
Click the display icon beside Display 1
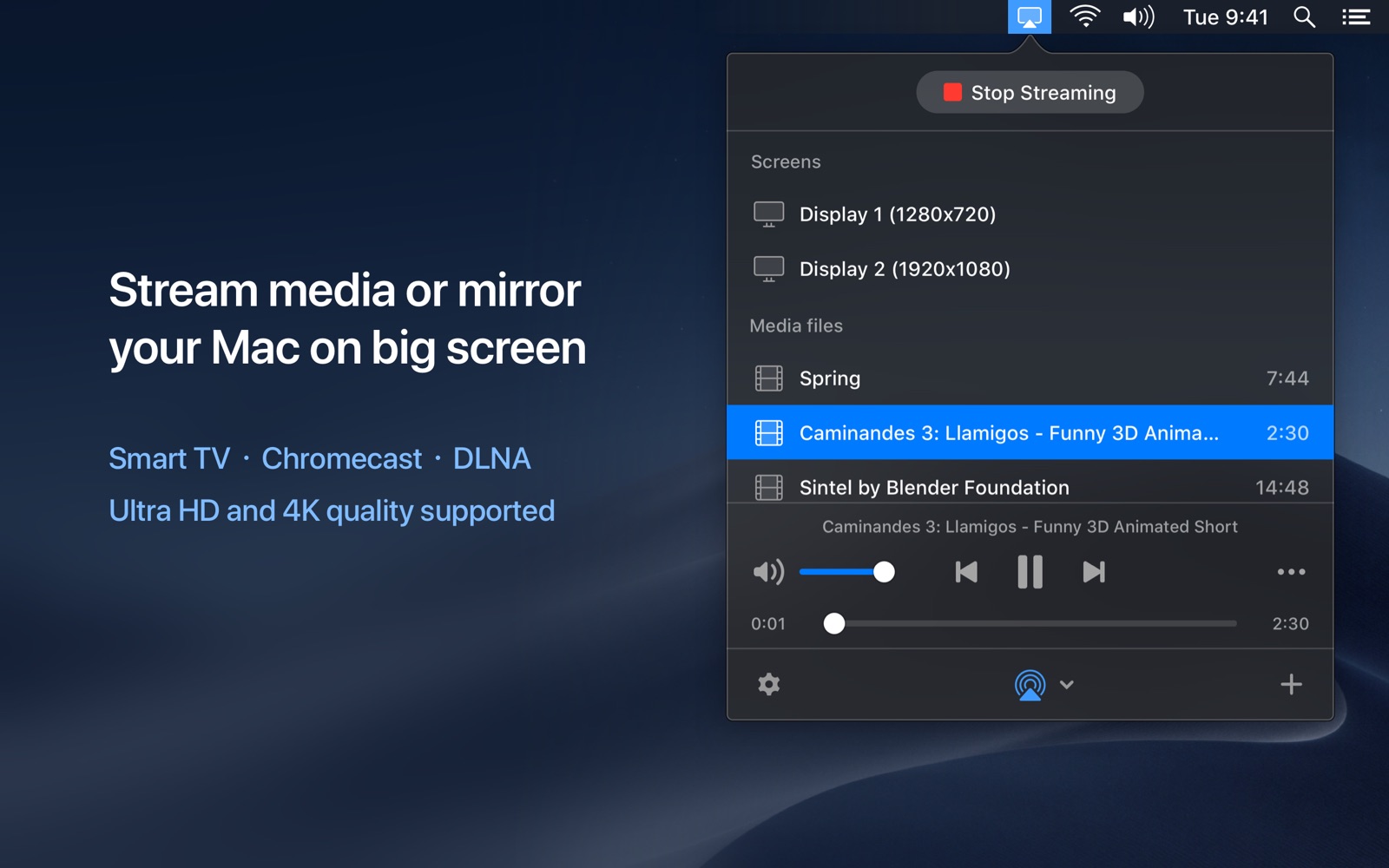(x=767, y=214)
